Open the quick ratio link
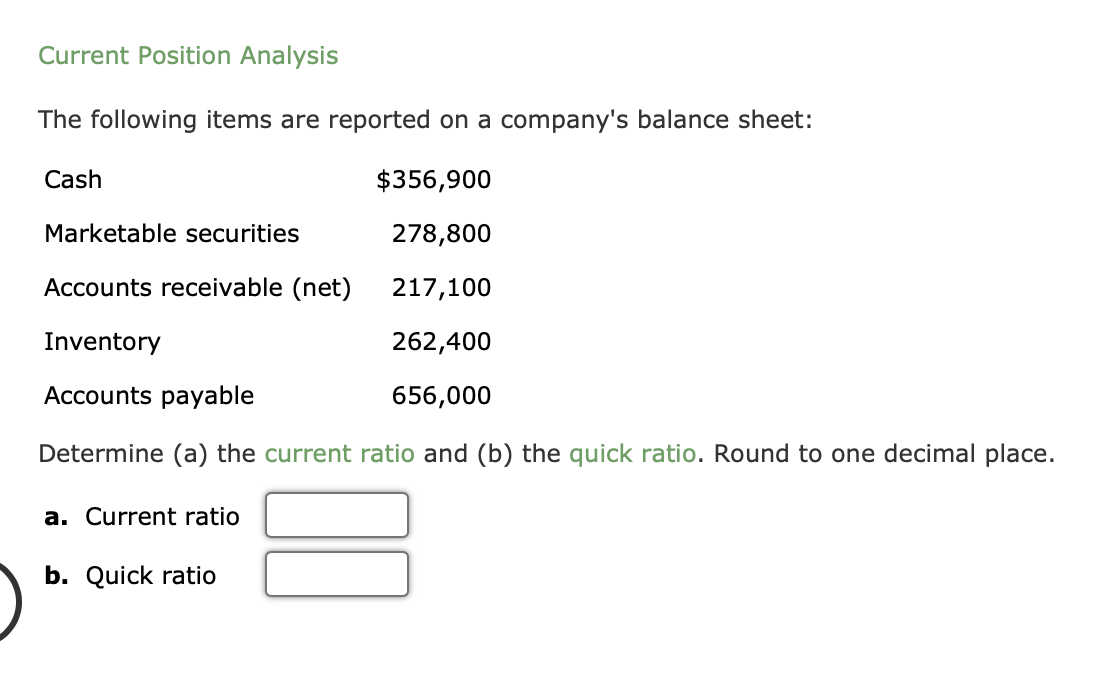Image resolution: width=1120 pixels, height=696 pixels. [x=632, y=453]
